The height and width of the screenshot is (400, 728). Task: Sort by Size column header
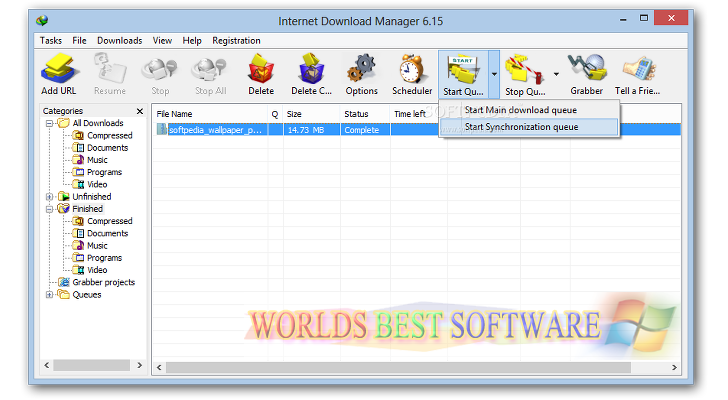(x=311, y=114)
